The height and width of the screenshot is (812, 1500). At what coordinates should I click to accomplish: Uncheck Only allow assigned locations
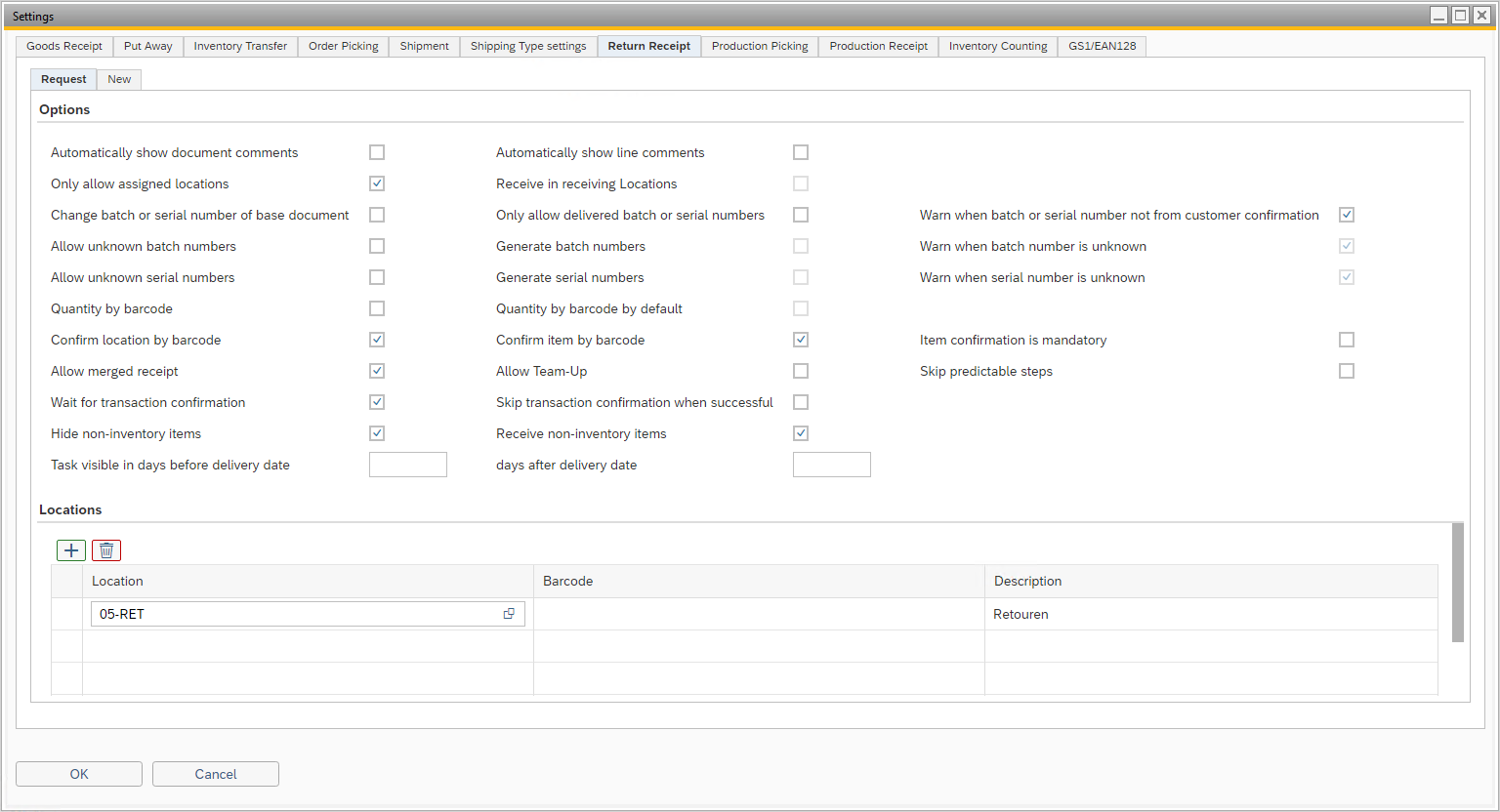[377, 183]
